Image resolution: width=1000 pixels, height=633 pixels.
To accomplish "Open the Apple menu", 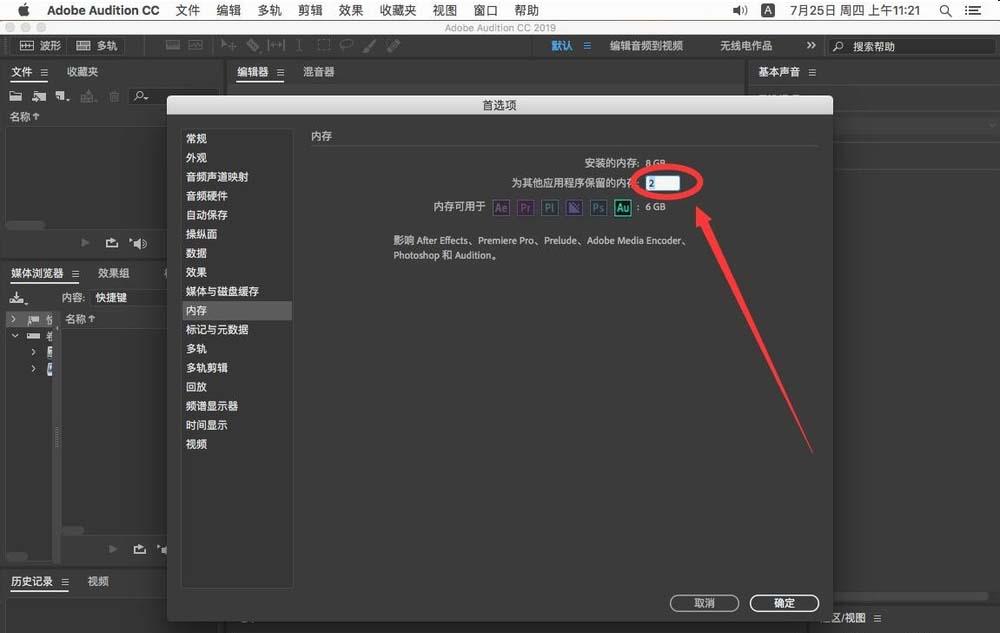I will coord(24,10).
